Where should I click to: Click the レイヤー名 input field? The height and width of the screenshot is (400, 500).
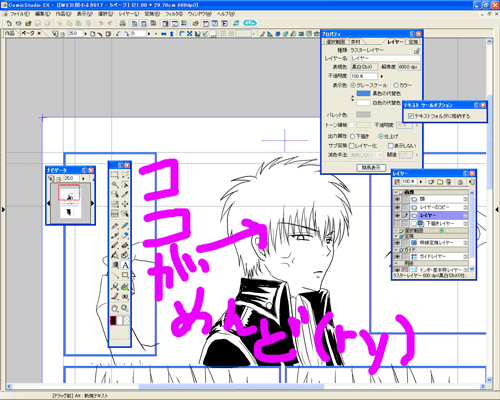[x=385, y=58]
